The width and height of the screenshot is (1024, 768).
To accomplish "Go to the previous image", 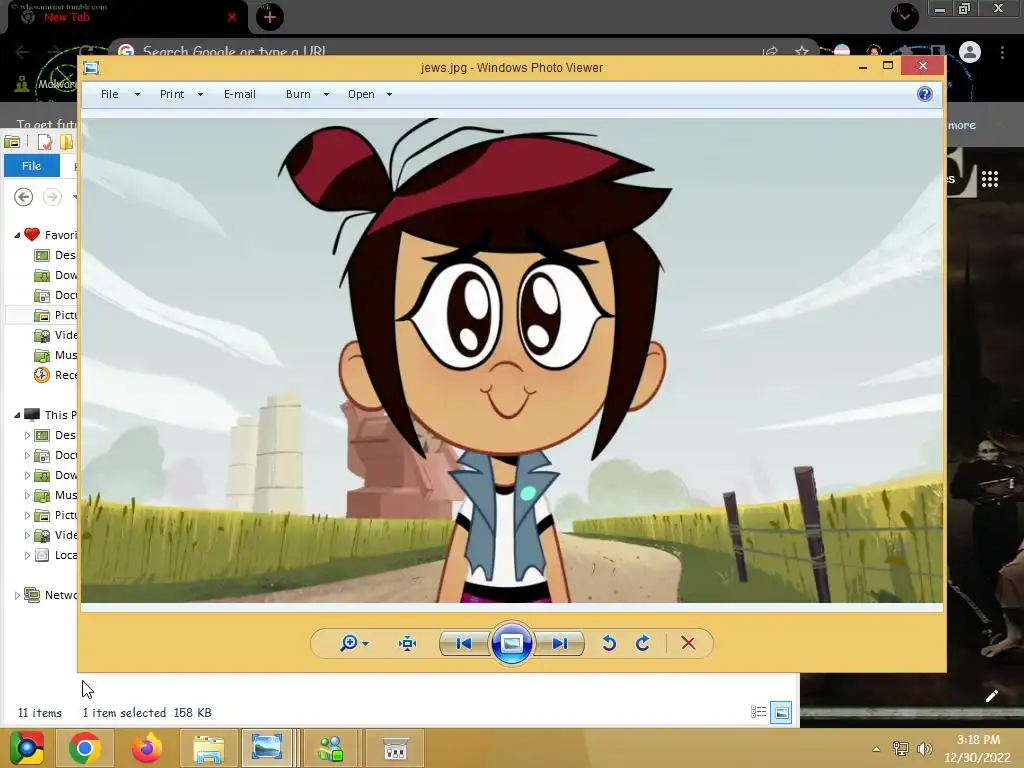I will click(464, 643).
